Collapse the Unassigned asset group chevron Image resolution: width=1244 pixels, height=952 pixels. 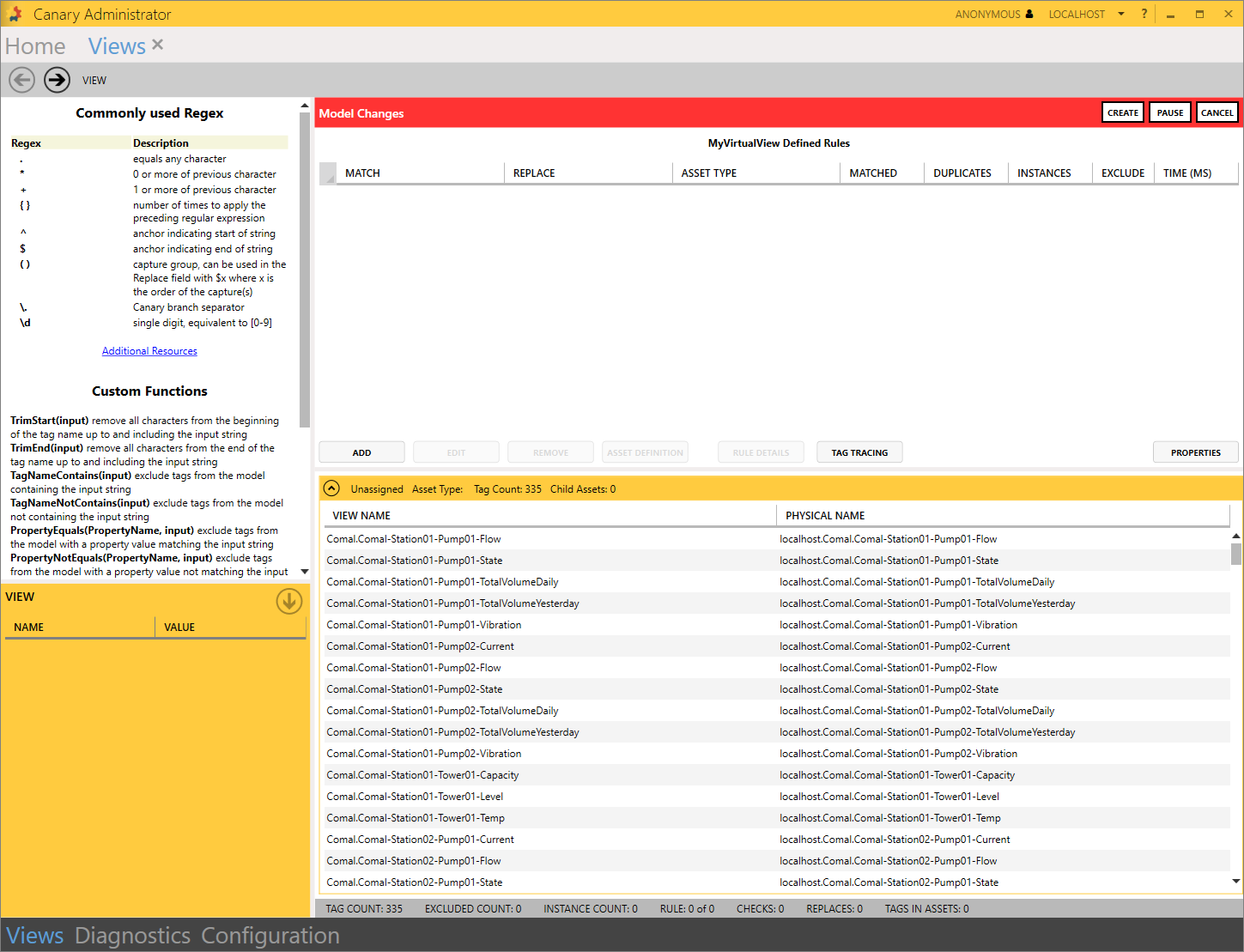[331, 488]
